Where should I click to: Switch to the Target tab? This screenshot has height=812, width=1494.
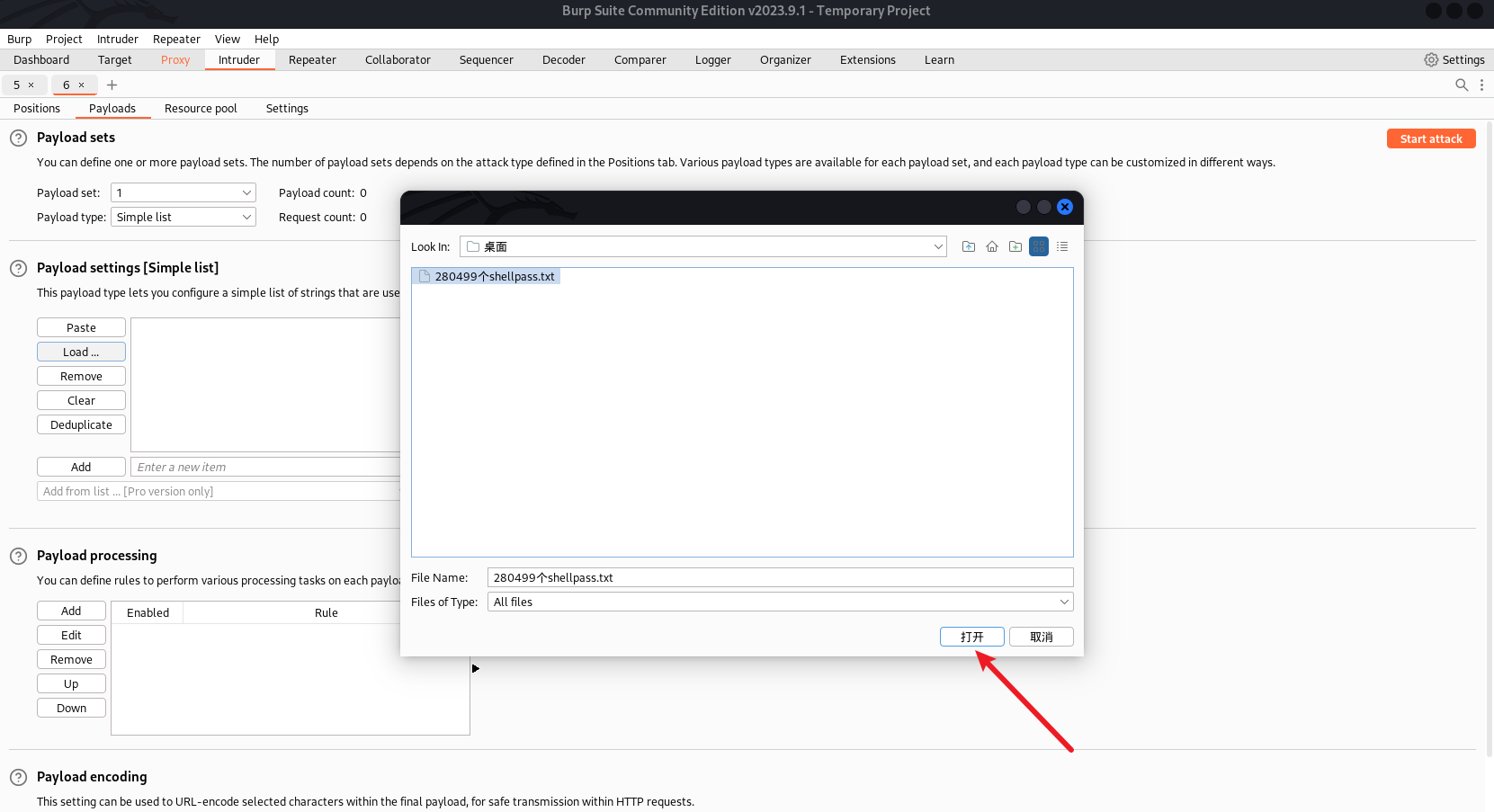(115, 59)
